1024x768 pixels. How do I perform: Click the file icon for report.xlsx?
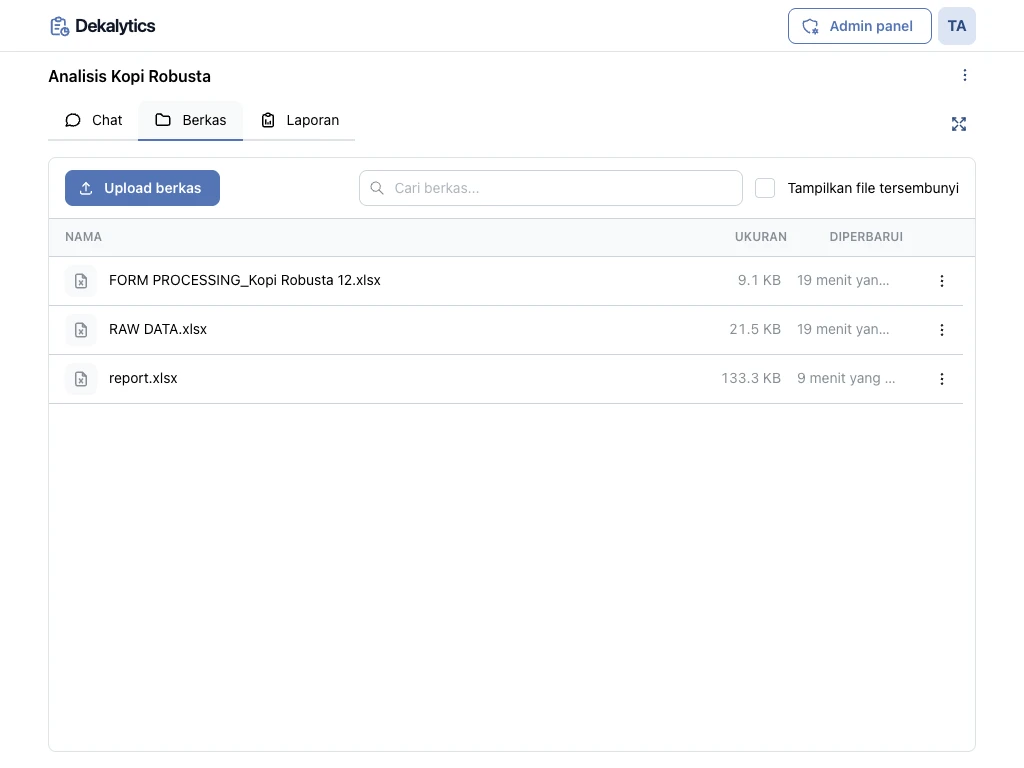pos(81,379)
